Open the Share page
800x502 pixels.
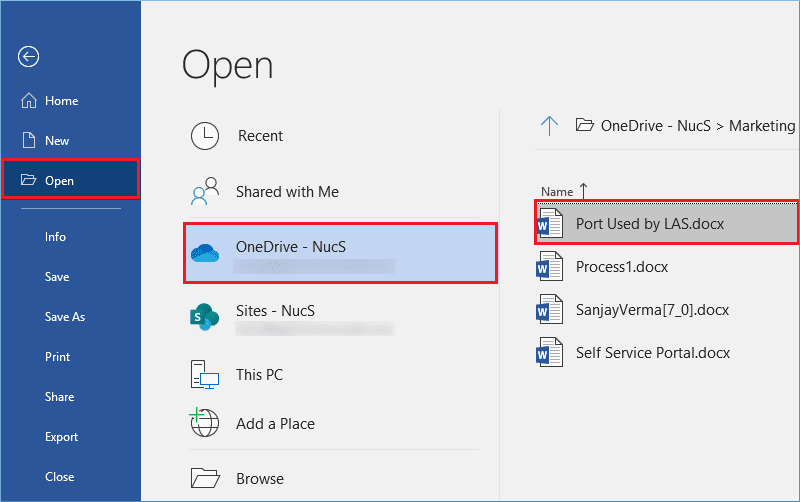click(60, 397)
